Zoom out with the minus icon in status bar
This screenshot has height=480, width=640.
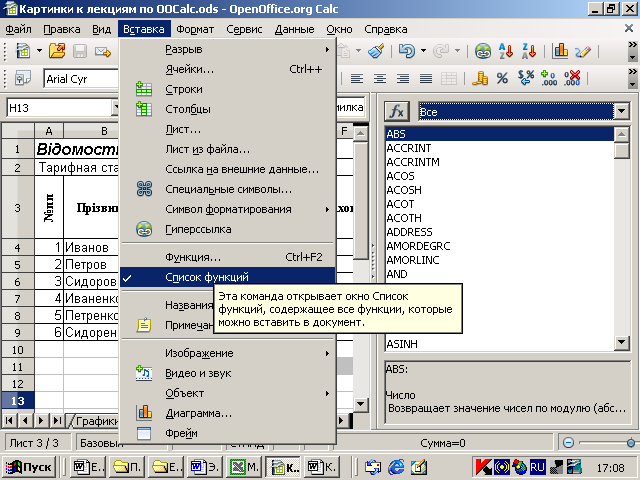[568, 442]
